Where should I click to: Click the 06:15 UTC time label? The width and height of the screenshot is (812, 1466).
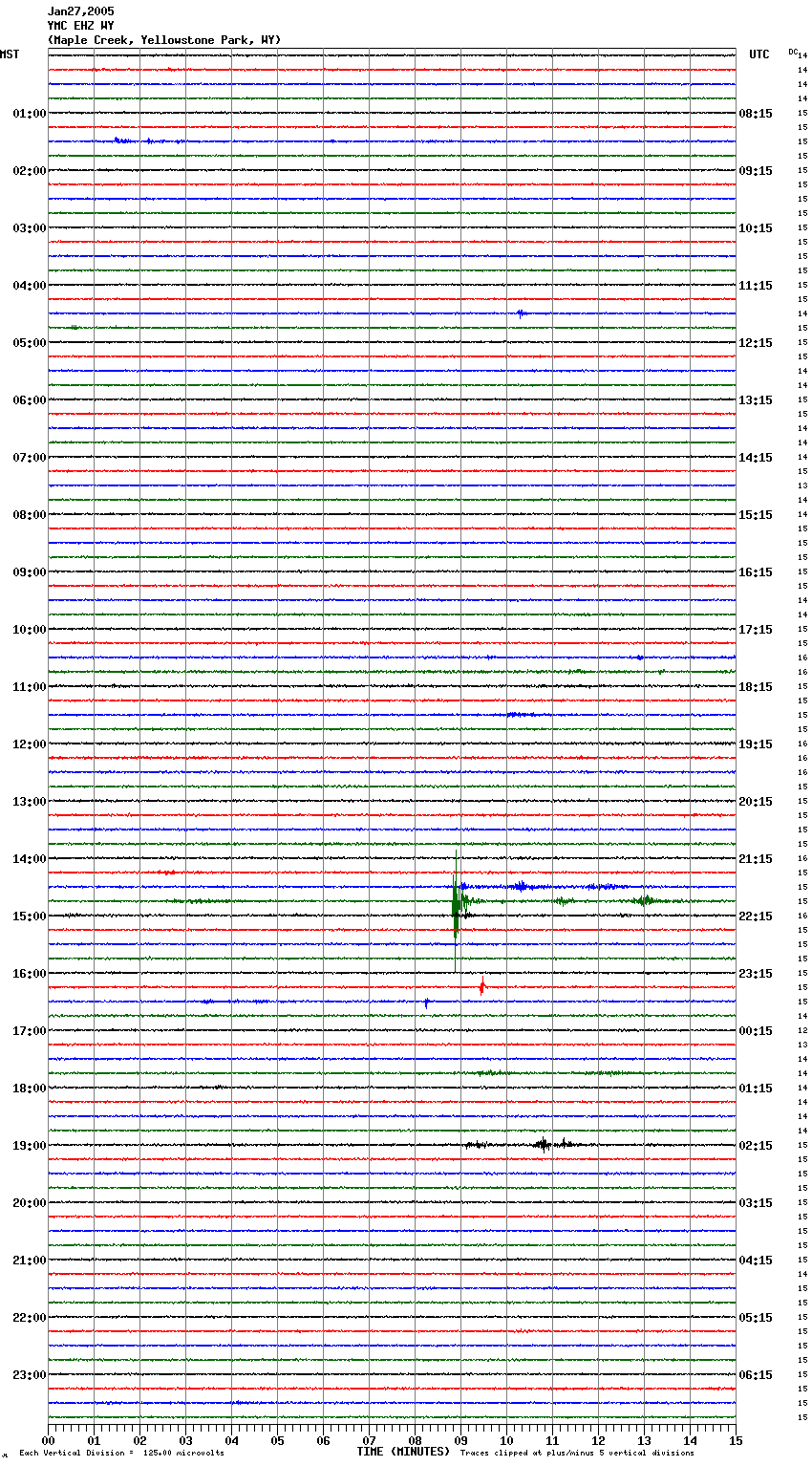(756, 1375)
